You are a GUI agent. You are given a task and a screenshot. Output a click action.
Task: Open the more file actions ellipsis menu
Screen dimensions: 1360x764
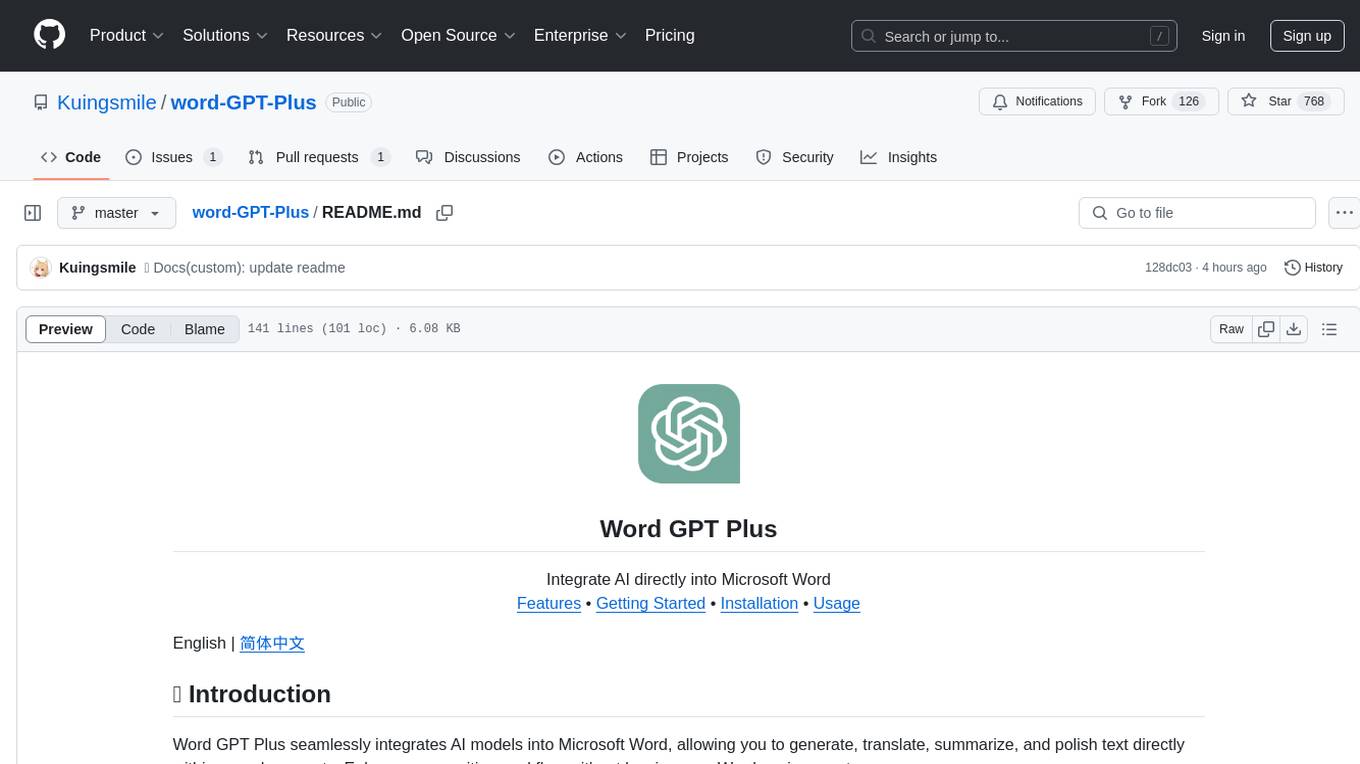(1345, 213)
